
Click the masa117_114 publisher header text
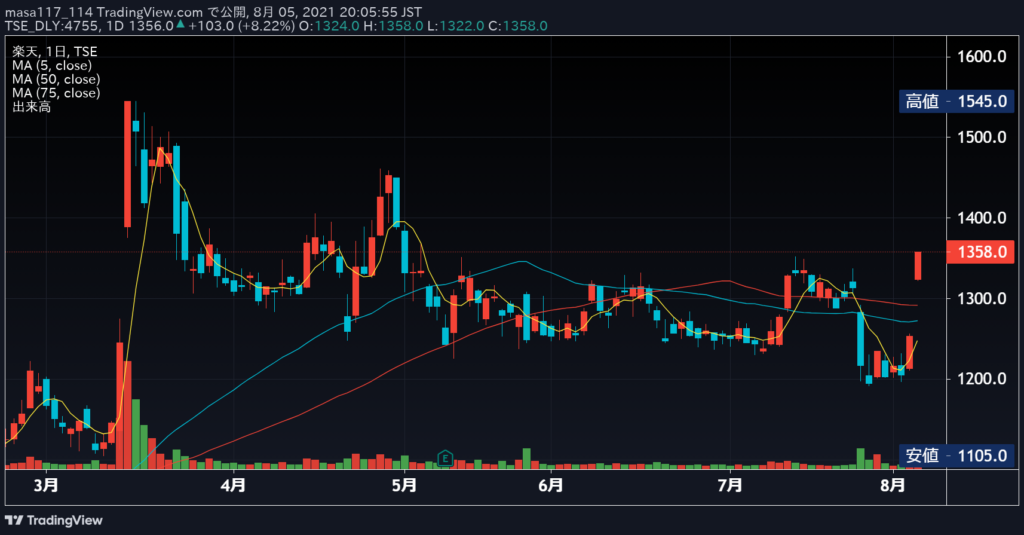tap(49, 12)
